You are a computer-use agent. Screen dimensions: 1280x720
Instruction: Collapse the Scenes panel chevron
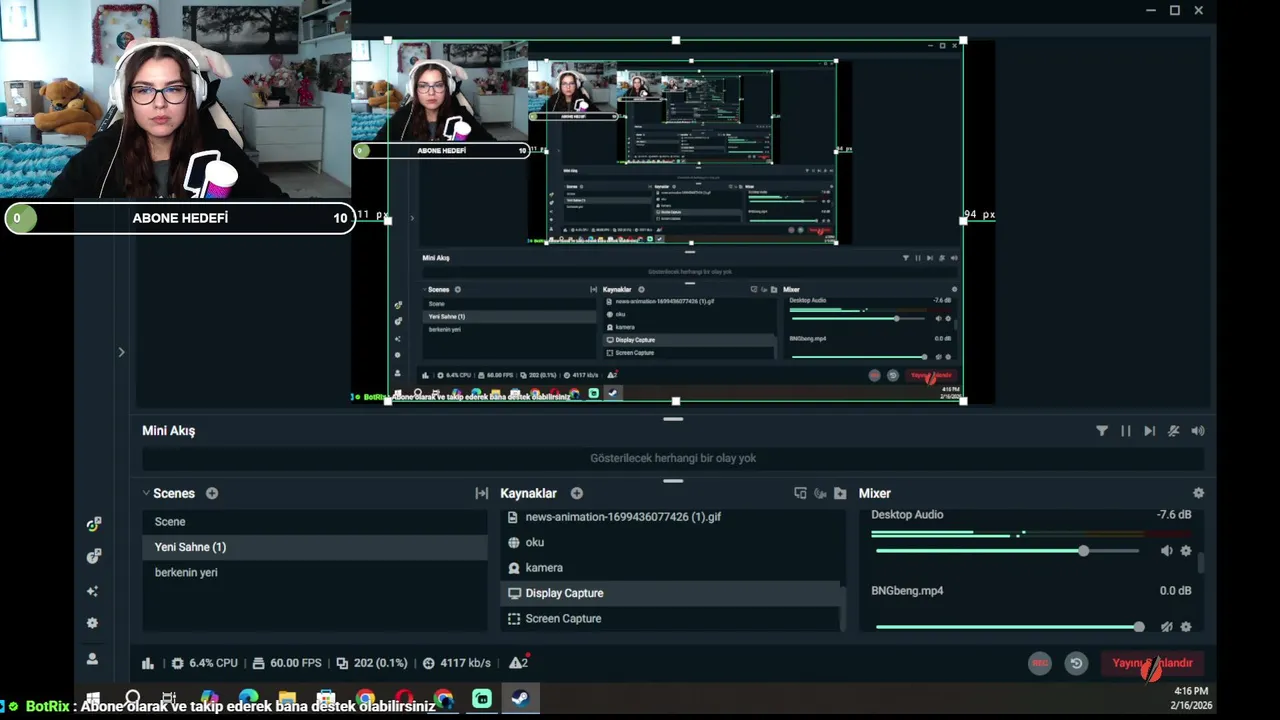click(x=146, y=493)
